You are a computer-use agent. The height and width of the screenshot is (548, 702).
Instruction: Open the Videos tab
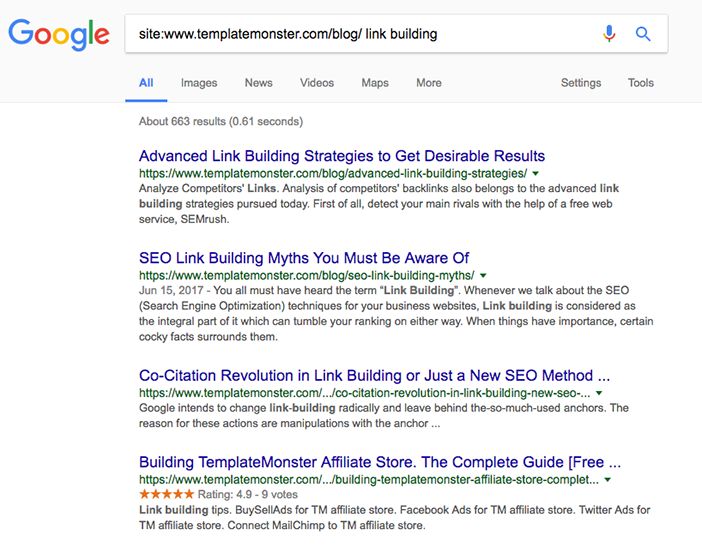pyautogui.click(x=317, y=83)
